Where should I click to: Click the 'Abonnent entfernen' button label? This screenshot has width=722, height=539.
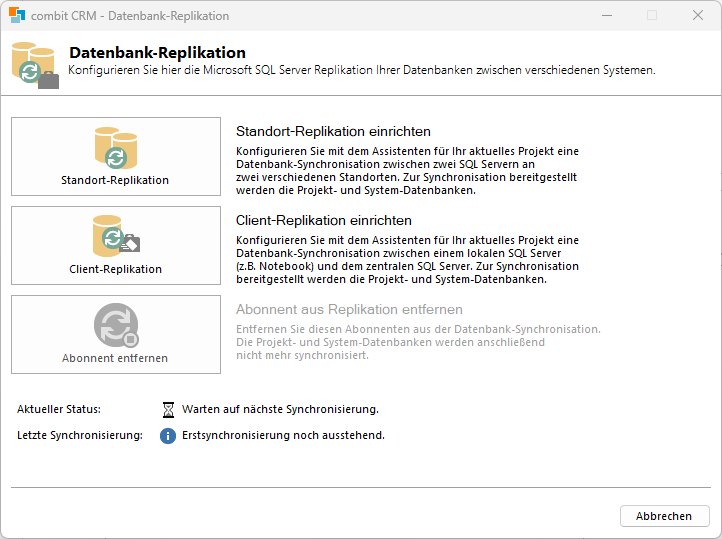(115, 358)
